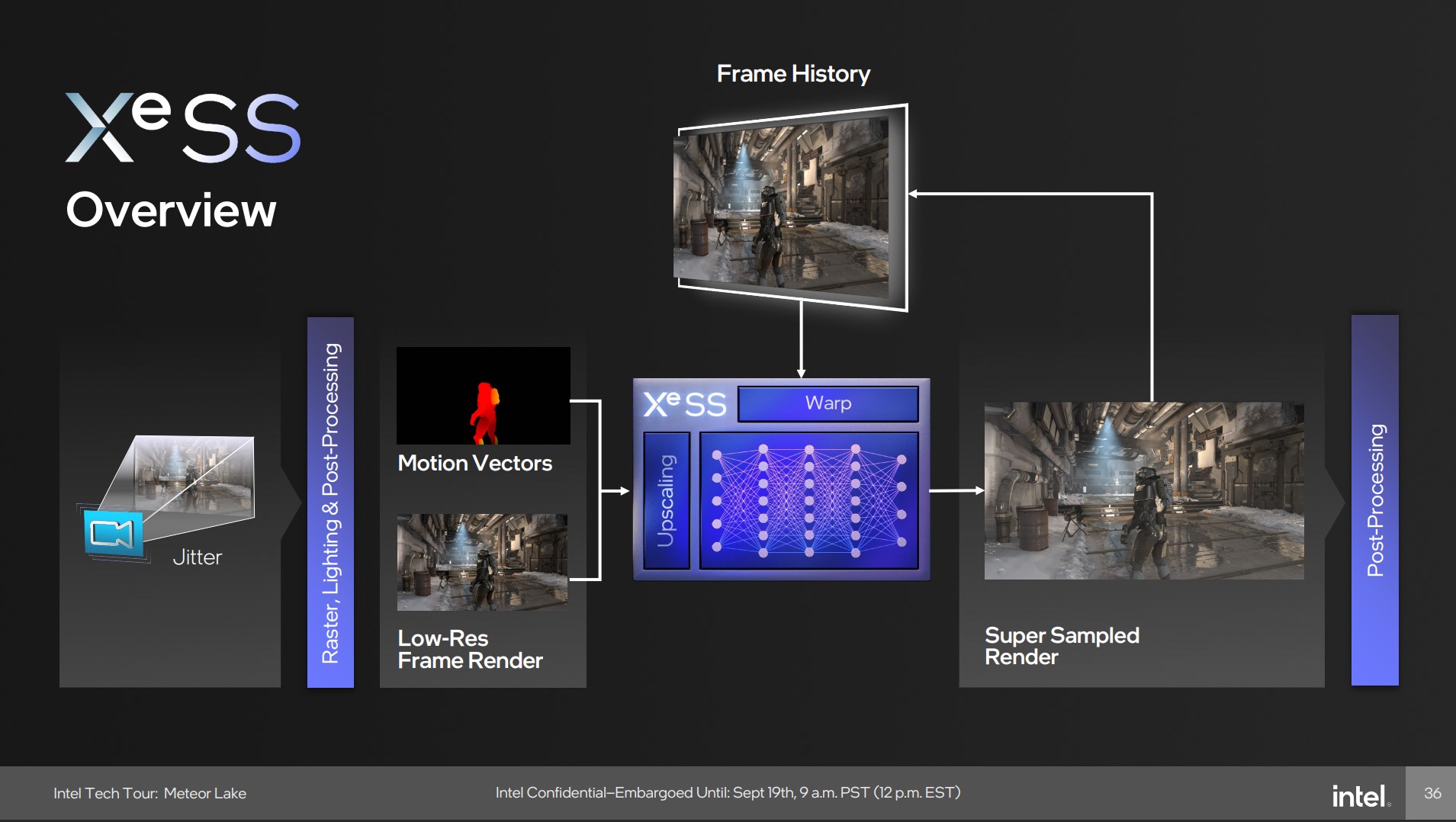
Task: Click the Frame History heading
Action: coord(793,74)
